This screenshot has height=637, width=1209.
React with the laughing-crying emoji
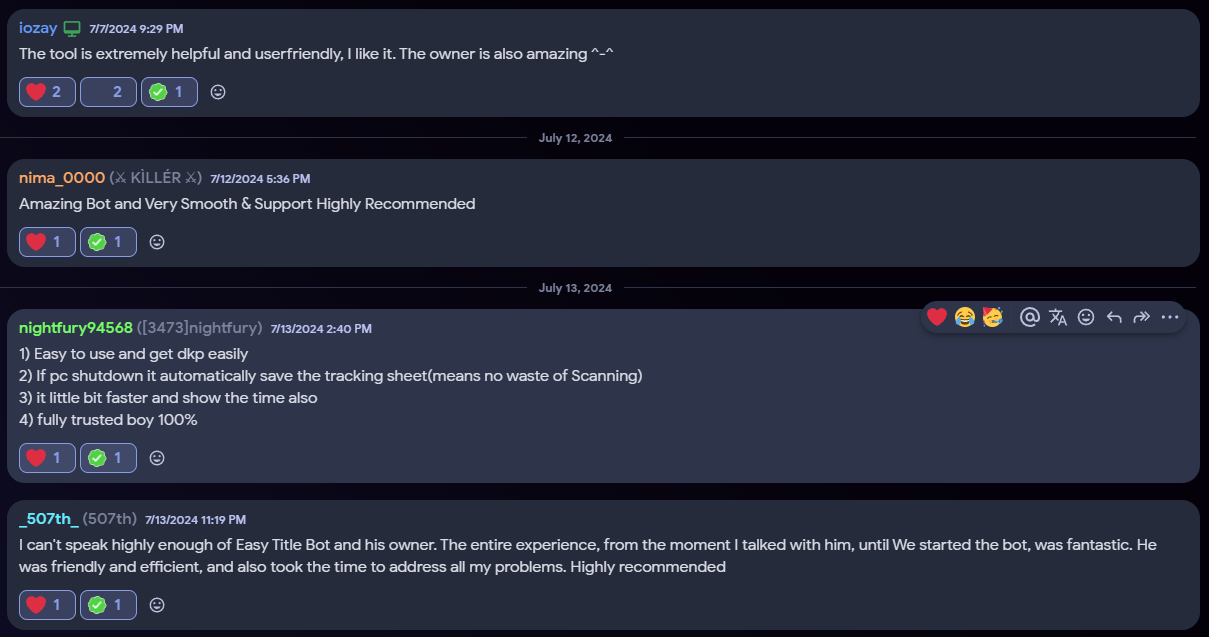click(x=965, y=317)
